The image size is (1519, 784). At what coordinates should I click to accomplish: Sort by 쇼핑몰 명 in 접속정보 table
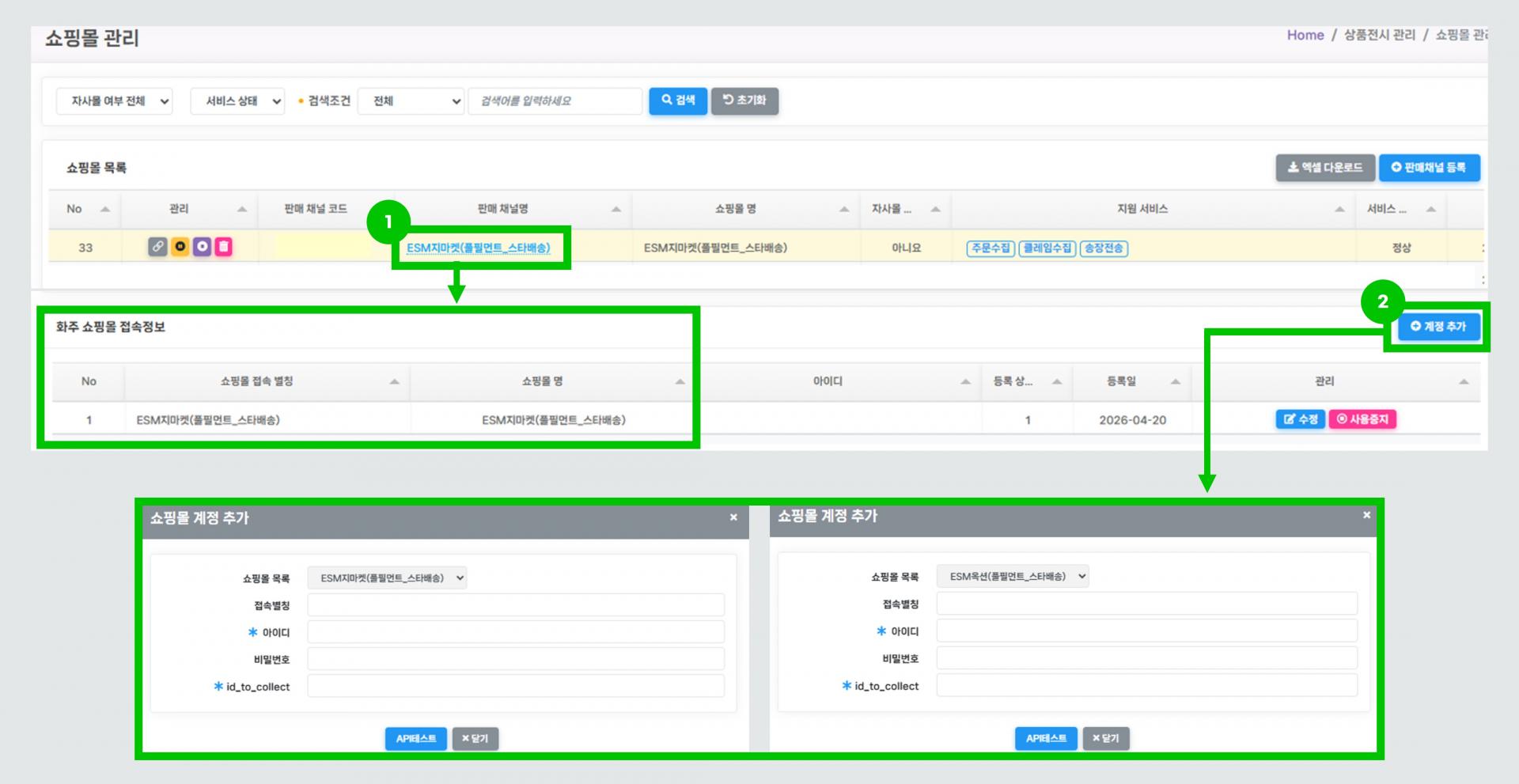click(x=680, y=381)
